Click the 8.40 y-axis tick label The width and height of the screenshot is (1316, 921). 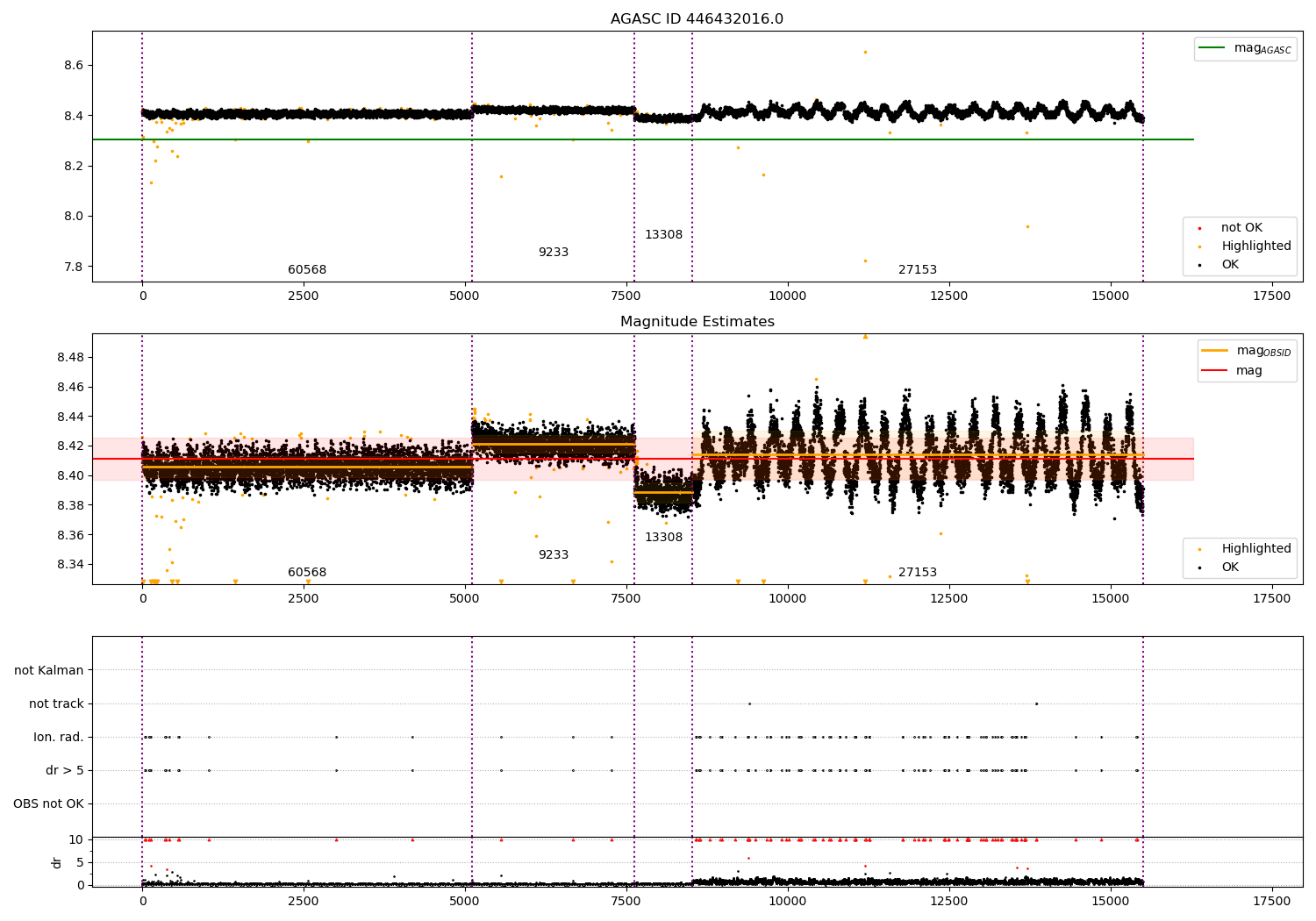pos(70,475)
